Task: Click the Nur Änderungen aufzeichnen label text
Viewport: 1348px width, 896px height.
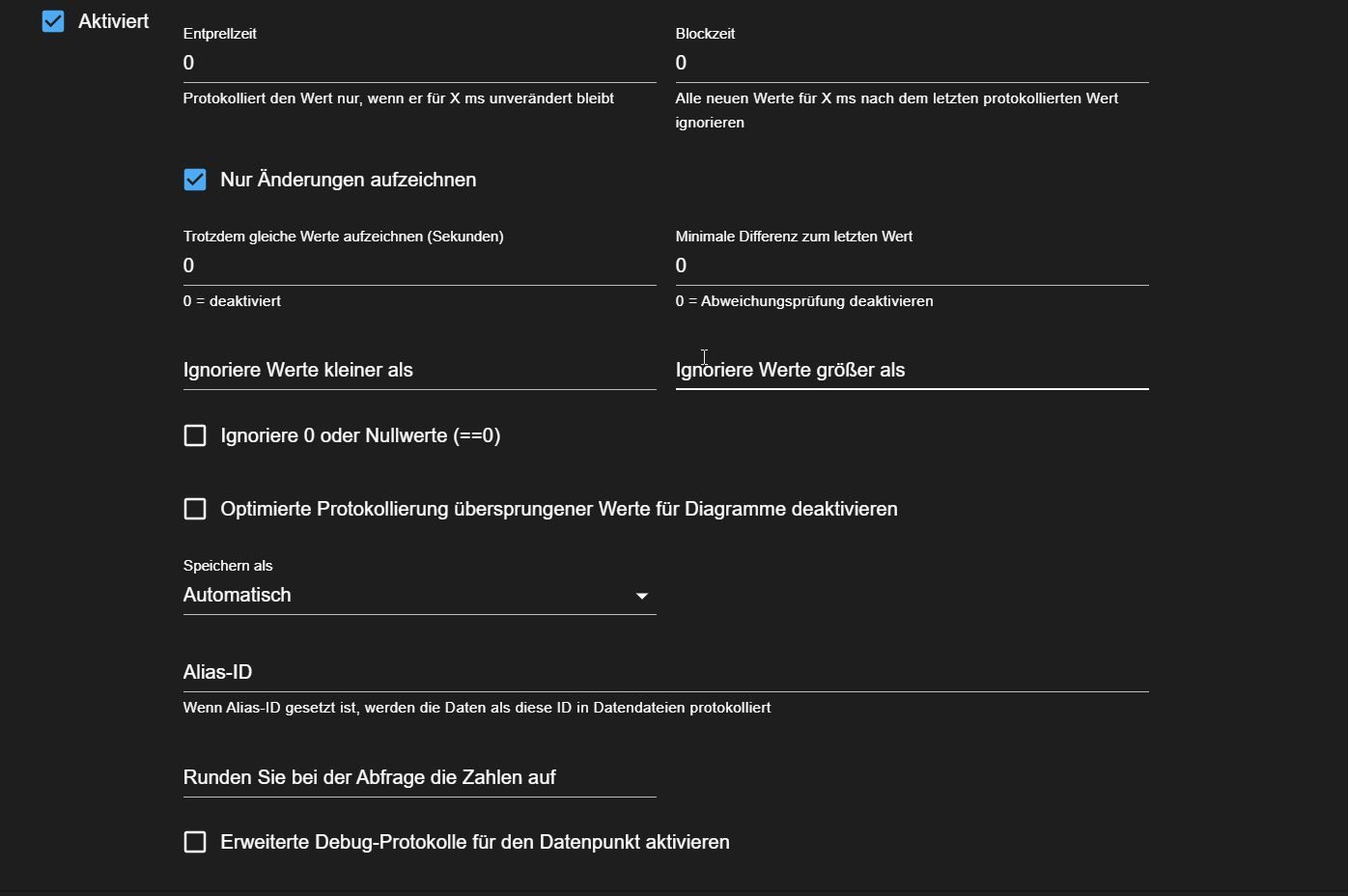Action: point(348,180)
